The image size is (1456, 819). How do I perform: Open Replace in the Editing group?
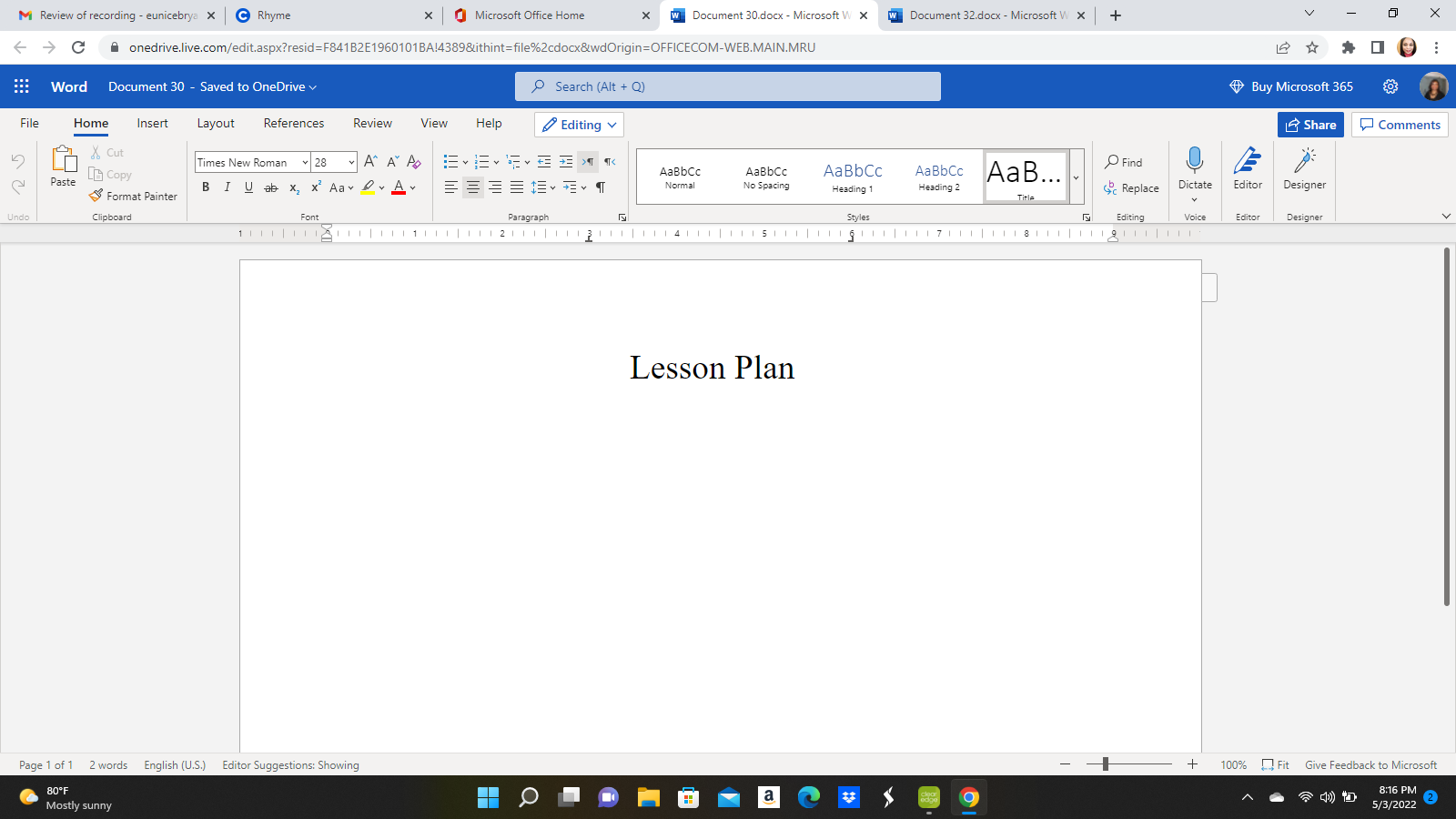click(1131, 188)
